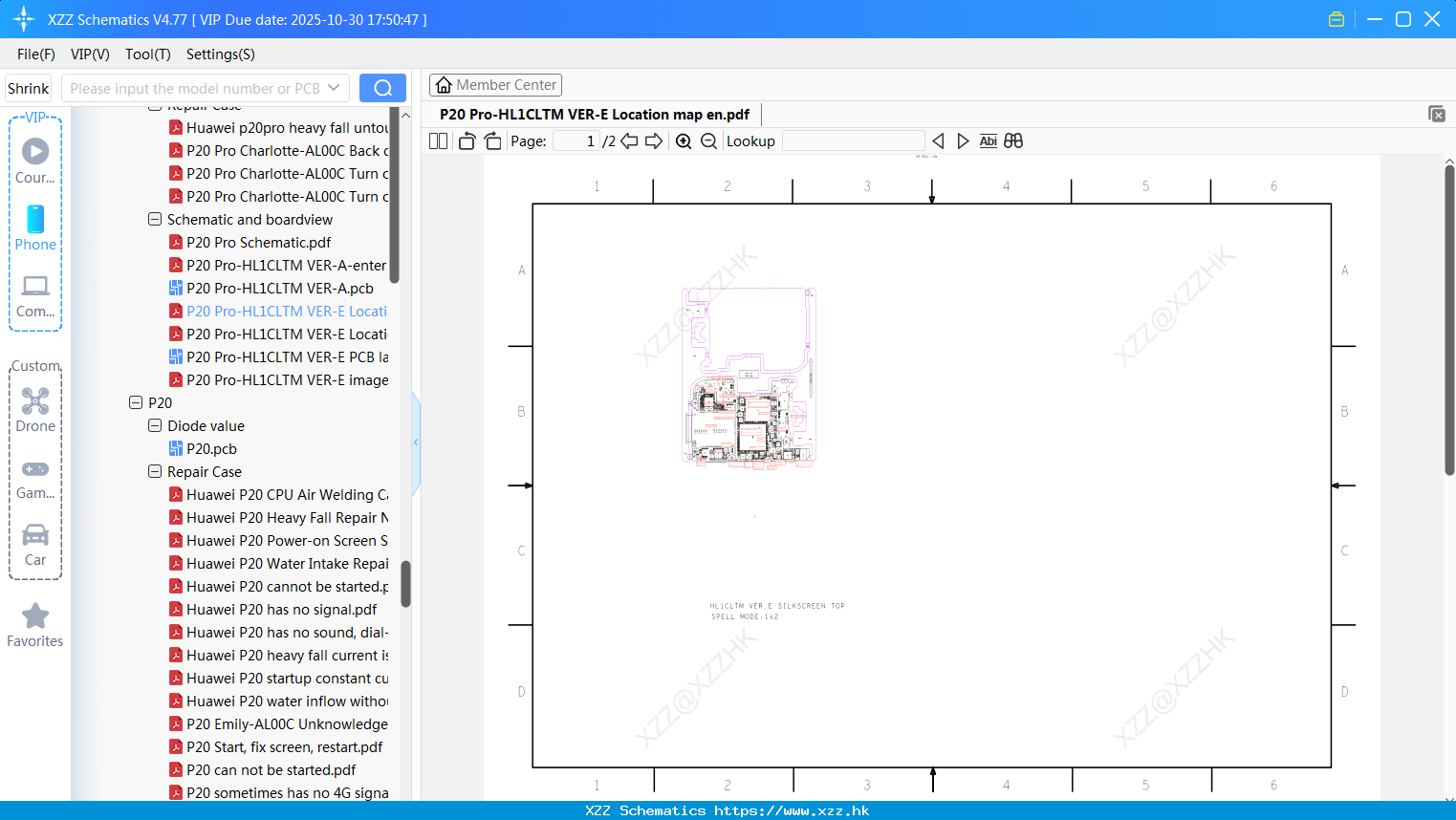Image resolution: width=1456 pixels, height=820 pixels.
Task: Open the Settings(S) menu
Action: (x=221, y=54)
